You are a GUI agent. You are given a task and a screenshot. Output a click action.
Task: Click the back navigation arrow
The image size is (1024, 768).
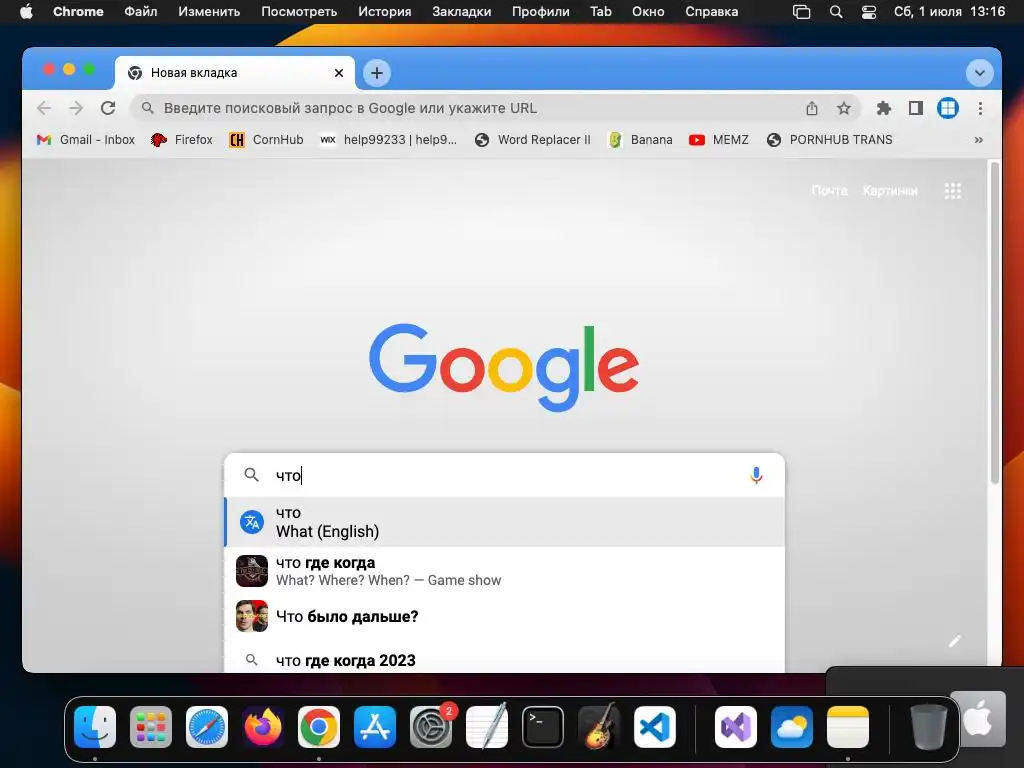pyautogui.click(x=44, y=108)
